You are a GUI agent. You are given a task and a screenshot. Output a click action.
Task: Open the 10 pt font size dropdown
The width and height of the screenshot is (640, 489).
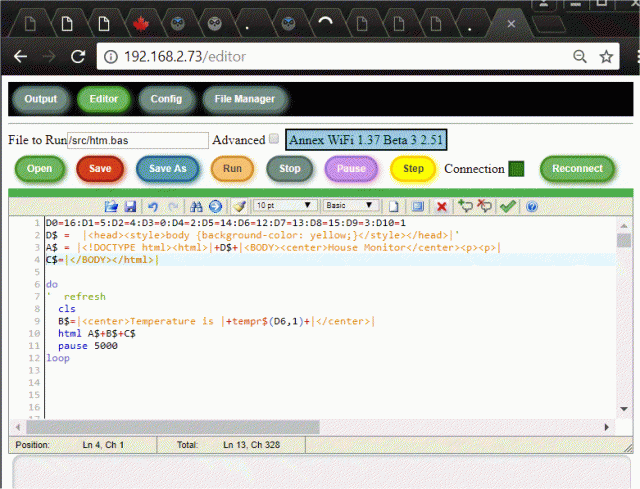(284, 206)
